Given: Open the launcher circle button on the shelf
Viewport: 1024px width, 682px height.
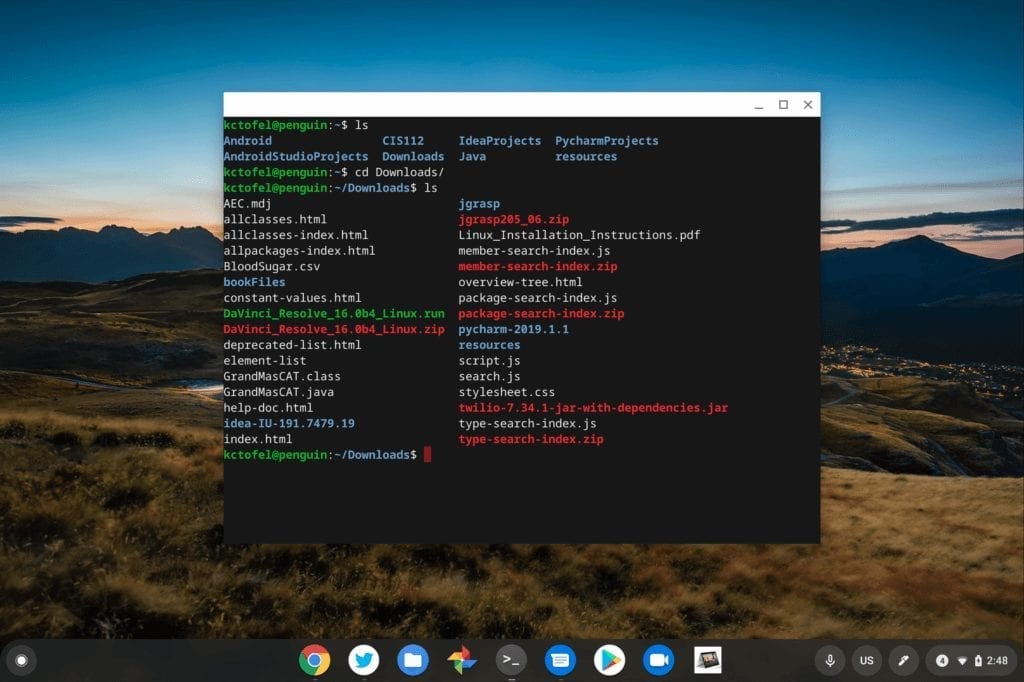Looking at the screenshot, I should pyautogui.click(x=21, y=660).
